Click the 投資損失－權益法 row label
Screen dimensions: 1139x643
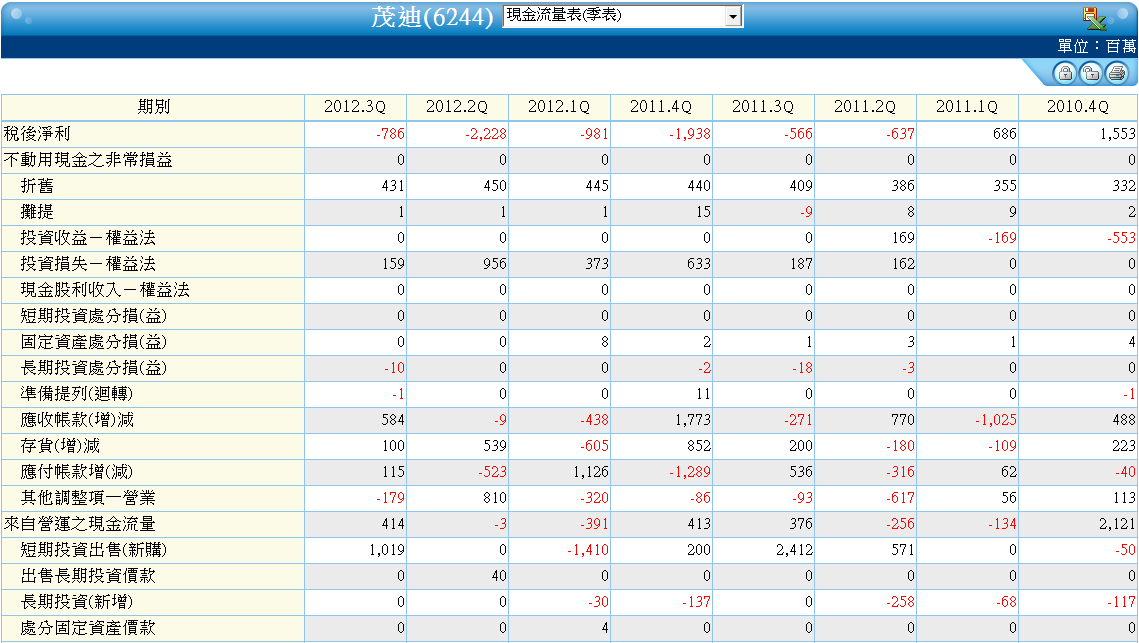click(88, 264)
